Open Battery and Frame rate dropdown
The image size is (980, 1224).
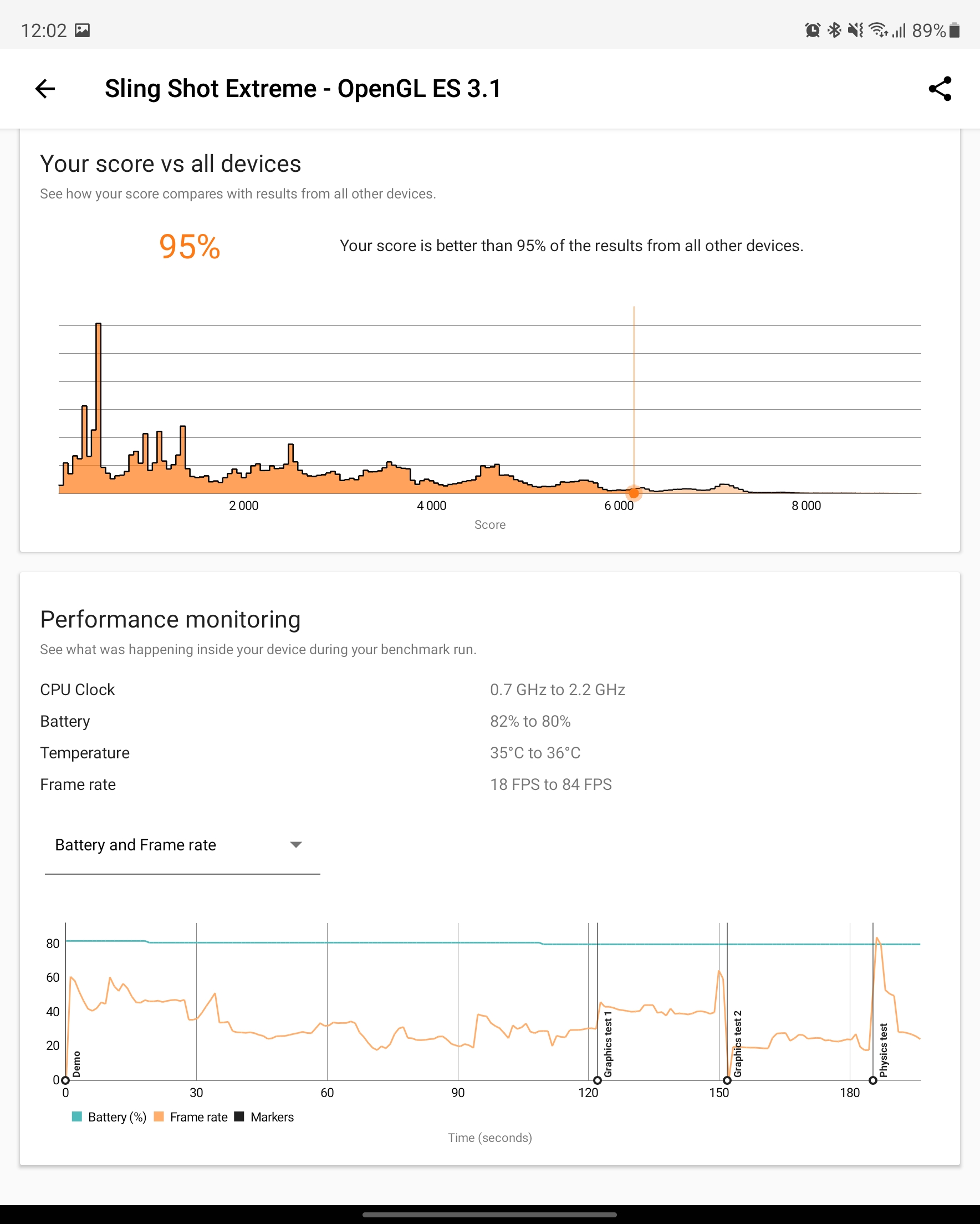pyautogui.click(x=182, y=845)
